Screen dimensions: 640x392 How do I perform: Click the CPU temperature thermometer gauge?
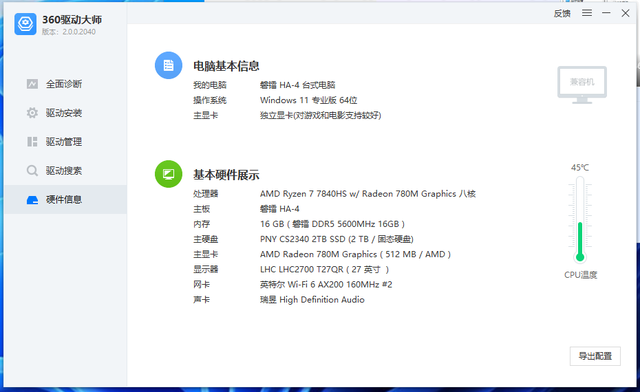tap(580, 220)
